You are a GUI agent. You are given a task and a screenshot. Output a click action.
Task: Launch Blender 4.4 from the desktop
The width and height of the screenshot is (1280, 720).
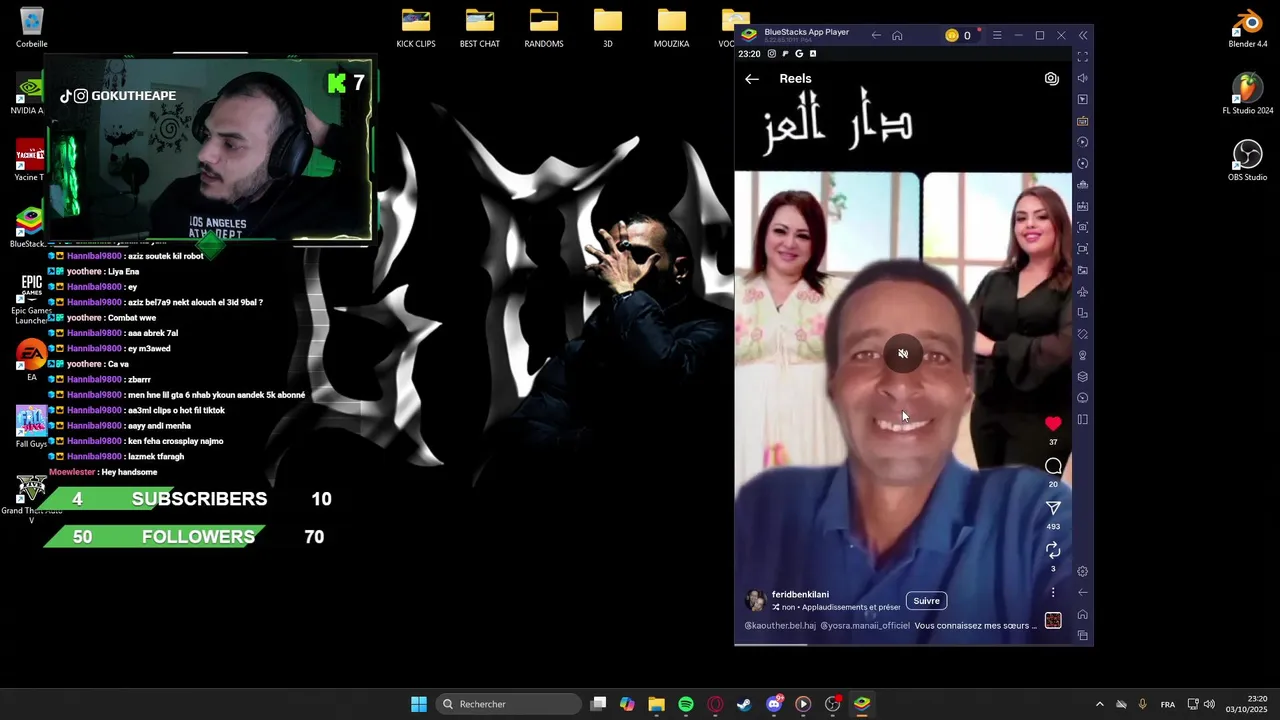pos(1248,28)
